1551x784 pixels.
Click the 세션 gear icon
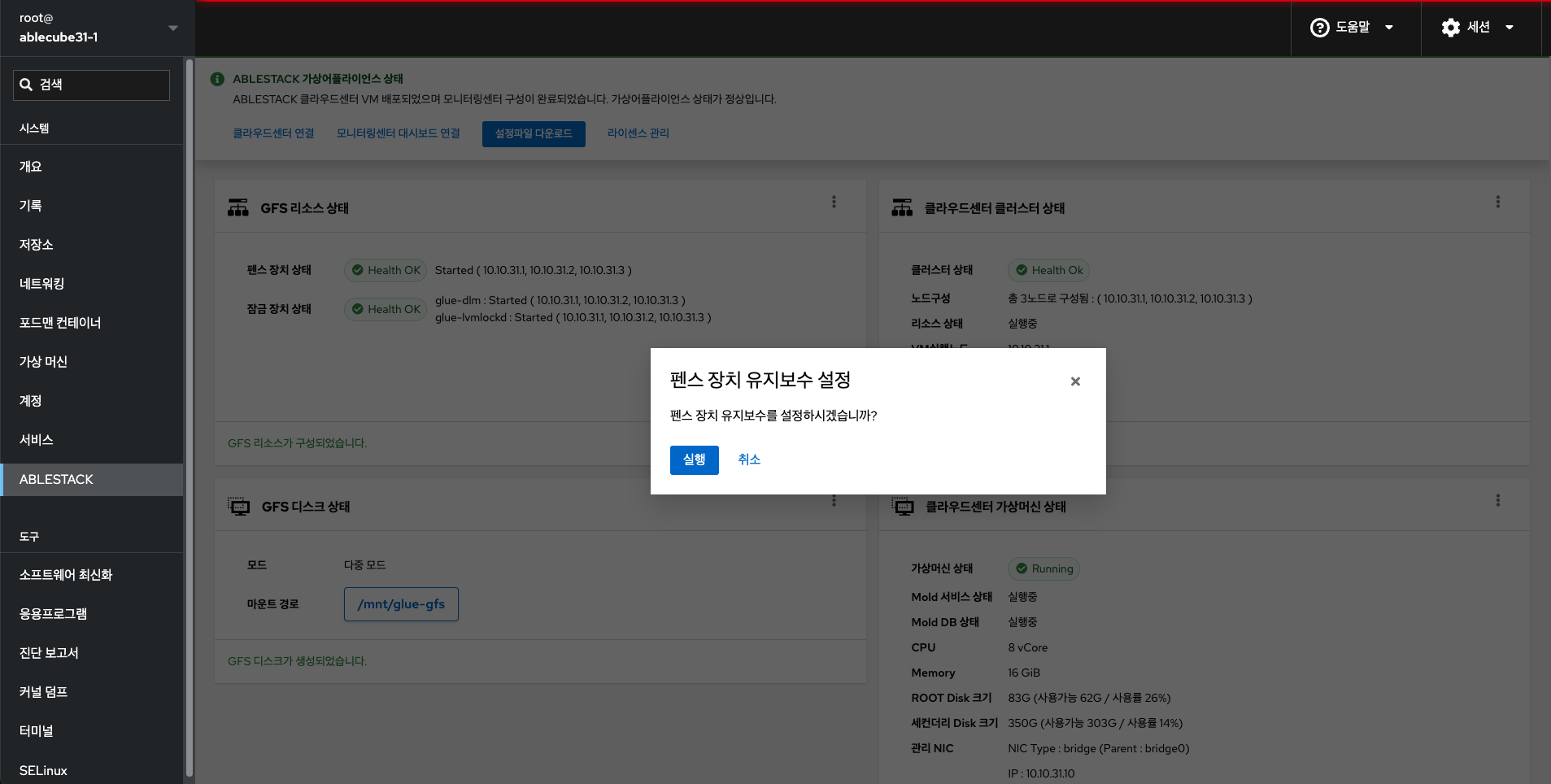1450,28
